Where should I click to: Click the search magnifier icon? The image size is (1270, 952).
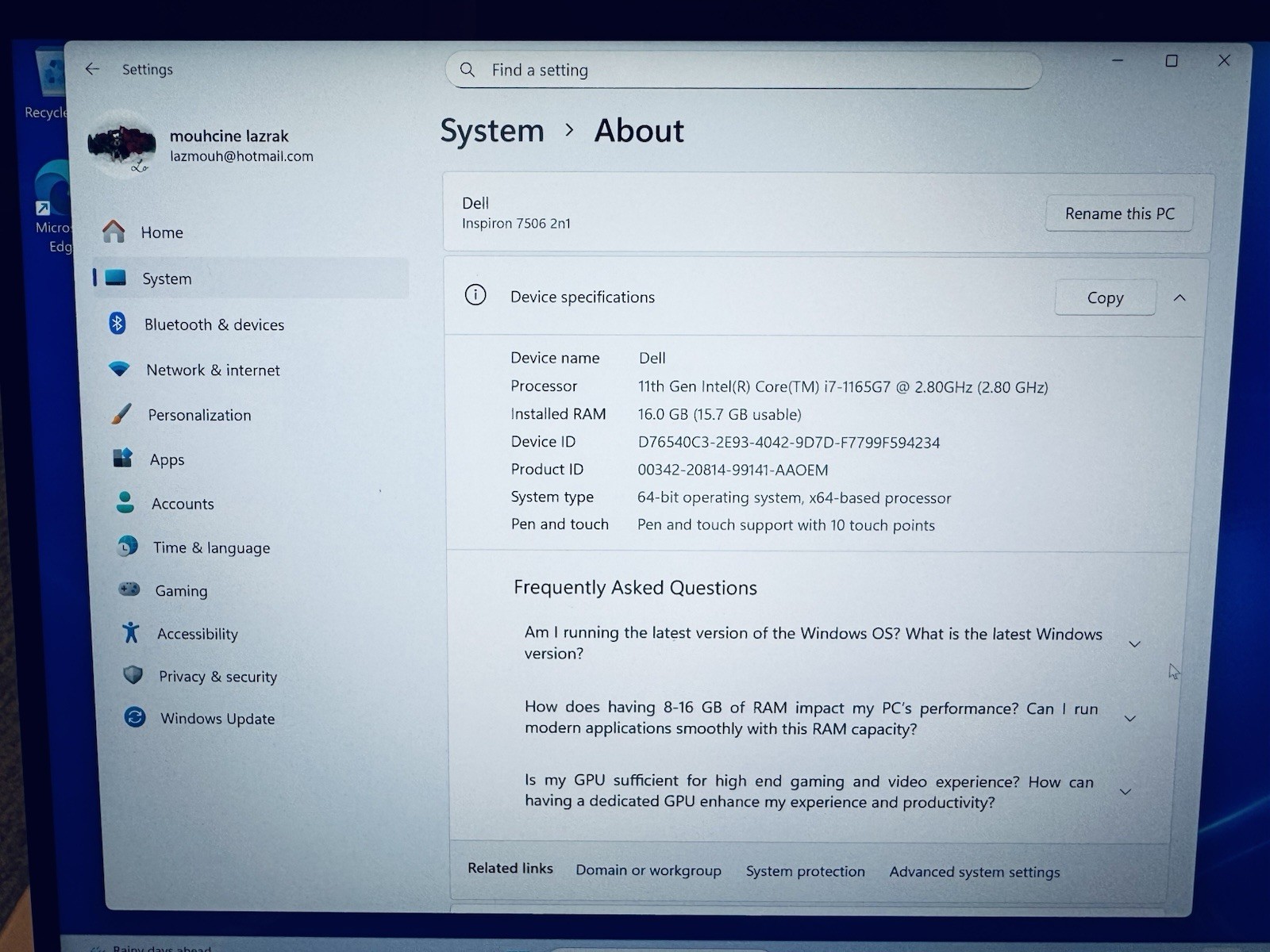pyautogui.click(x=468, y=70)
